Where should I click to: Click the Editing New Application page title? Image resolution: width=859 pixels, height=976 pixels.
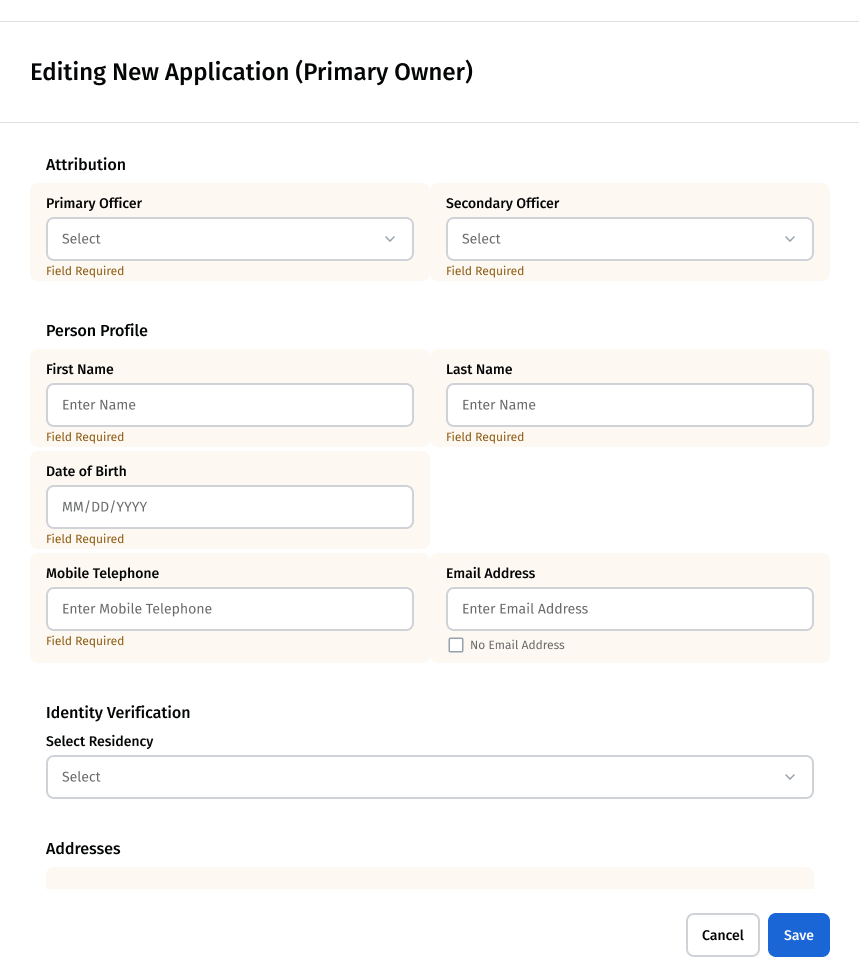[251, 72]
